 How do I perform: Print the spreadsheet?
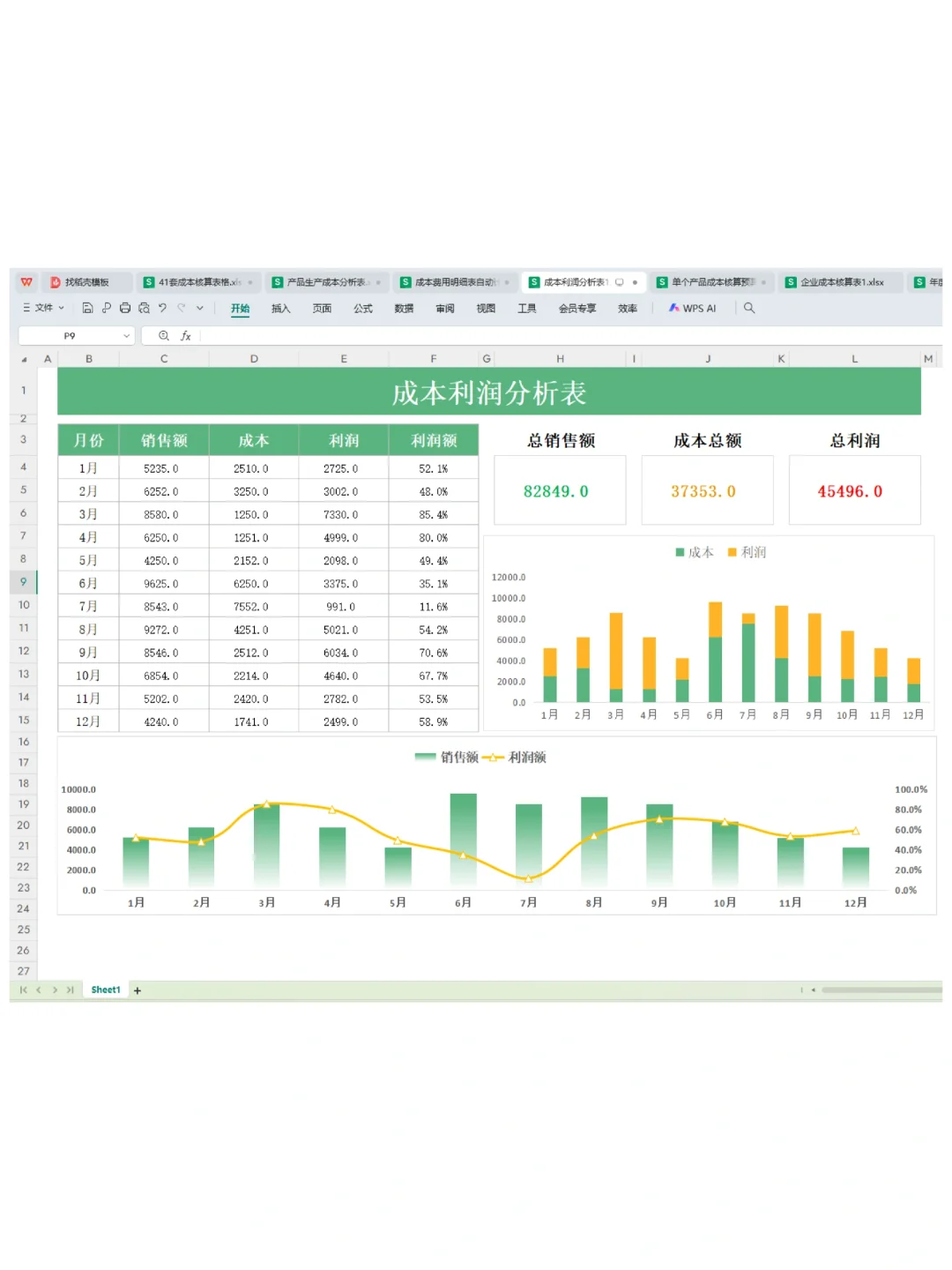pos(124,308)
